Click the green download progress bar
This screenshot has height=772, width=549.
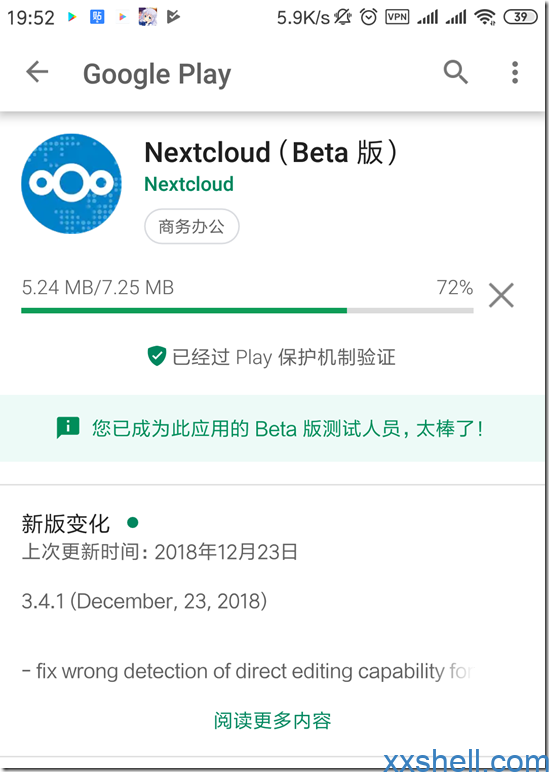247,311
